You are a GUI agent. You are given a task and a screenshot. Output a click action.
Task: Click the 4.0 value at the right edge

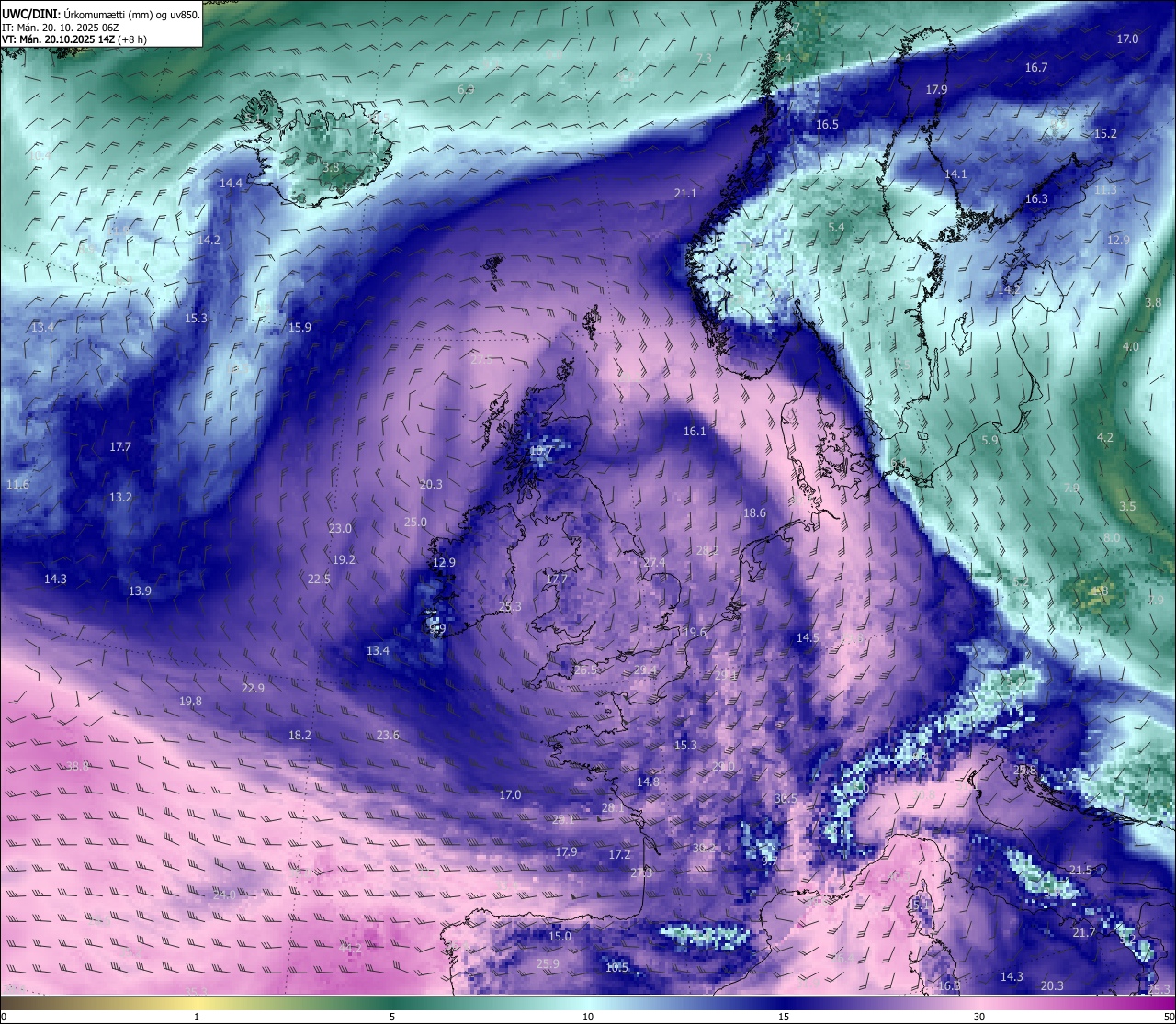click(x=1131, y=346)
